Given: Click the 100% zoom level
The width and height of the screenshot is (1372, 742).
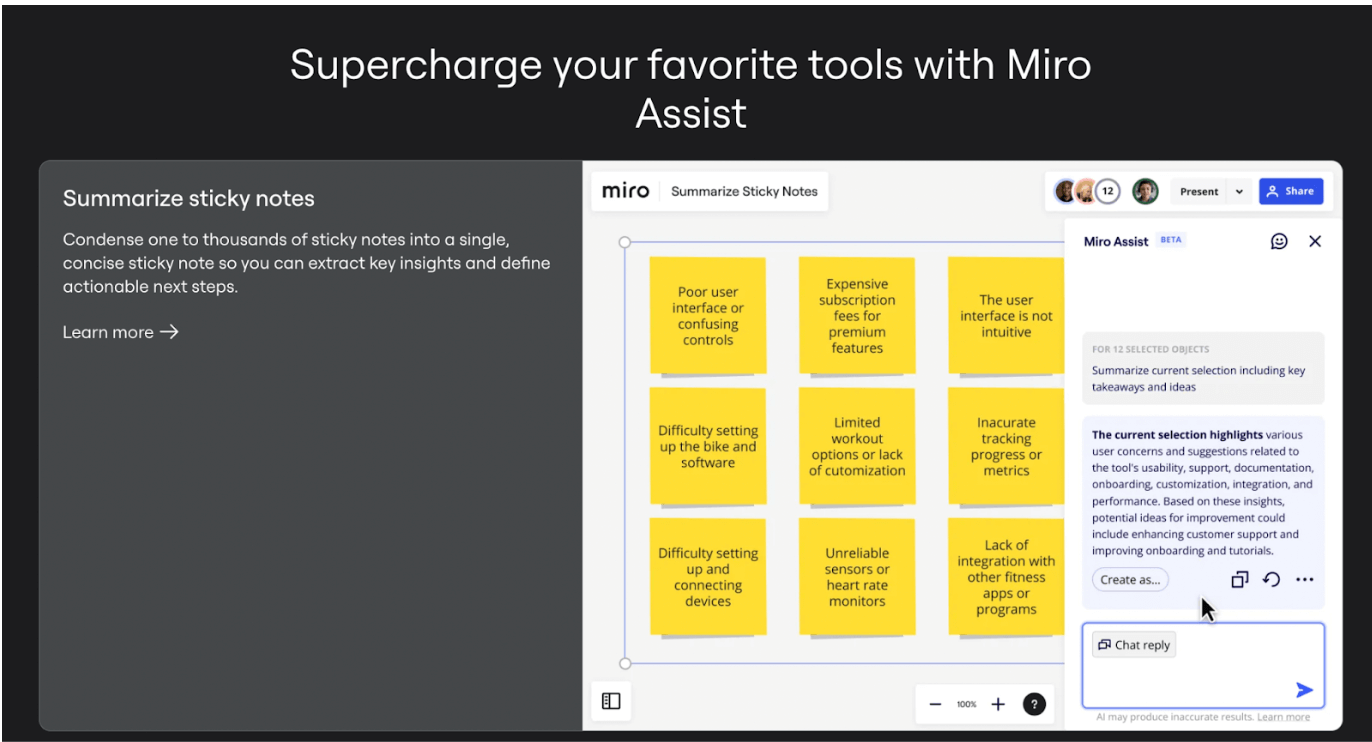Looking at the screenshot, I should coord(966,704).
